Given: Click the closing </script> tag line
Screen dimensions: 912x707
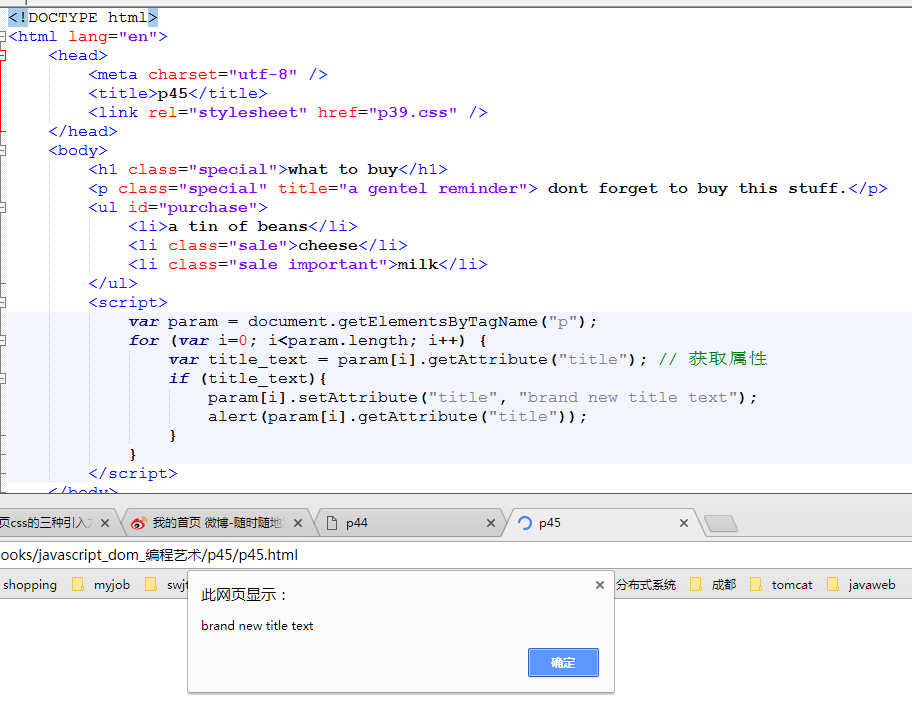Looking at the screenshot, I should pyautogui.click(x=133, y=474).
